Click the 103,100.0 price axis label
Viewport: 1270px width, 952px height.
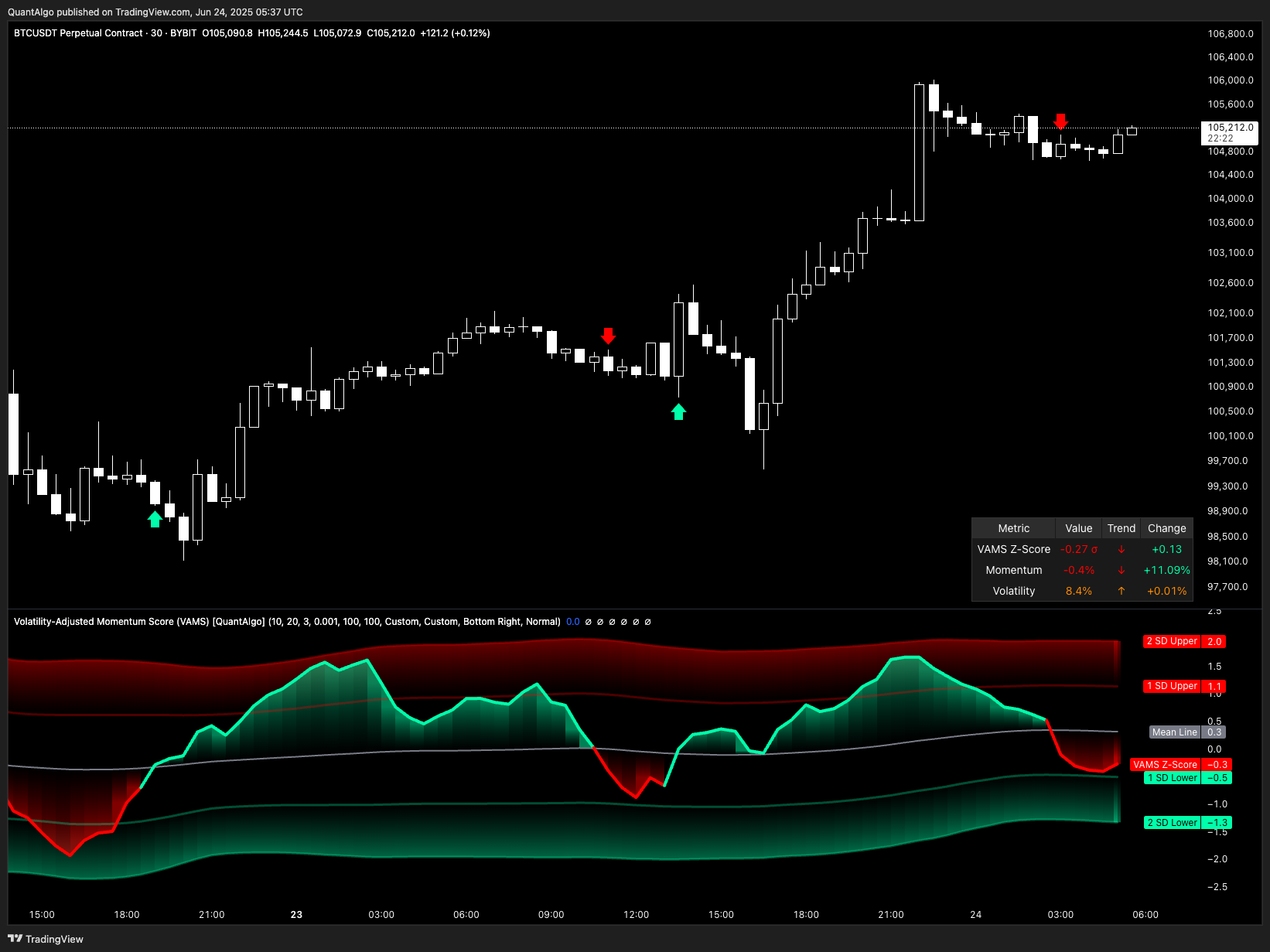1231,253
